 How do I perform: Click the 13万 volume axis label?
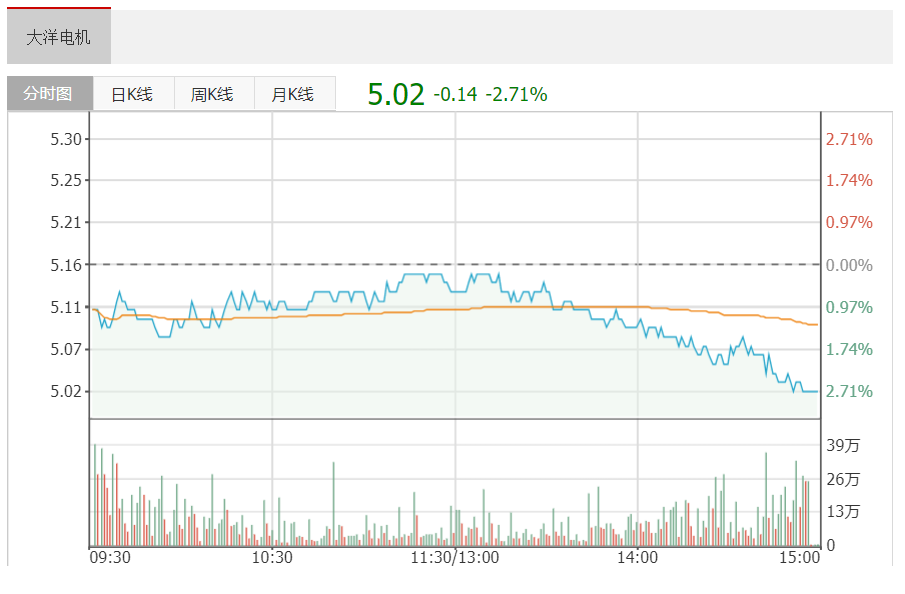(x=843, y=511)
